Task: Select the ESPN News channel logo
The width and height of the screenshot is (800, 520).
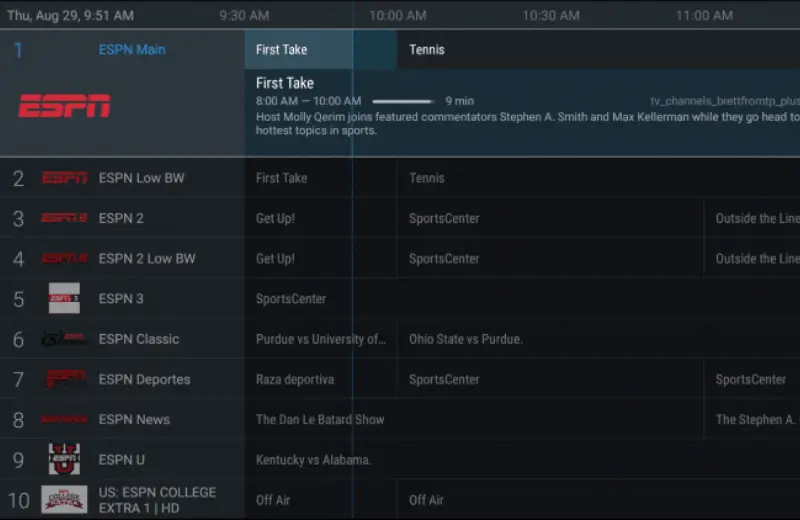Action: click(x=64, y=419)
